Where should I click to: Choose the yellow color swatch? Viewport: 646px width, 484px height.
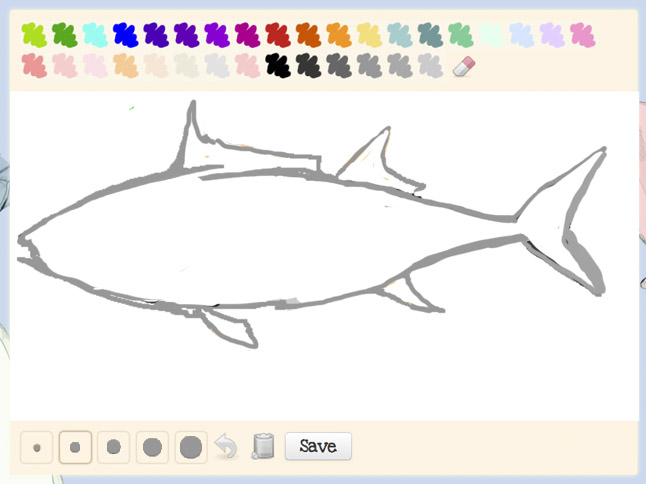pyautogui.click(x=370, y=35)
